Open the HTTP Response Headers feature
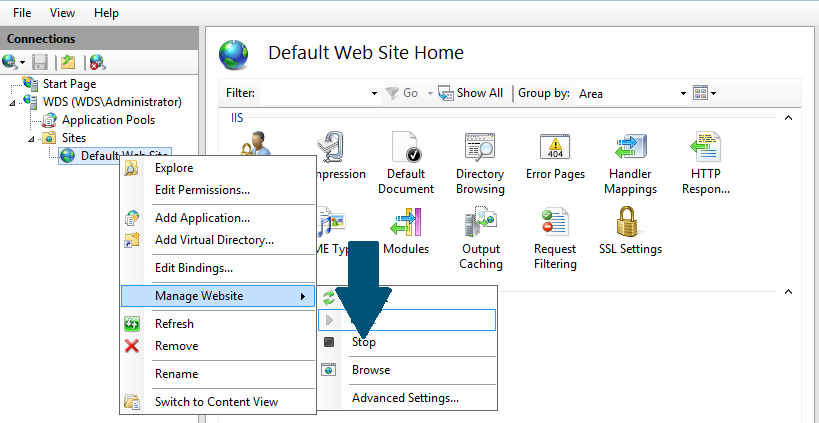Image resolution: width=819 pixels, height=423 pixels. pos(706,163)
